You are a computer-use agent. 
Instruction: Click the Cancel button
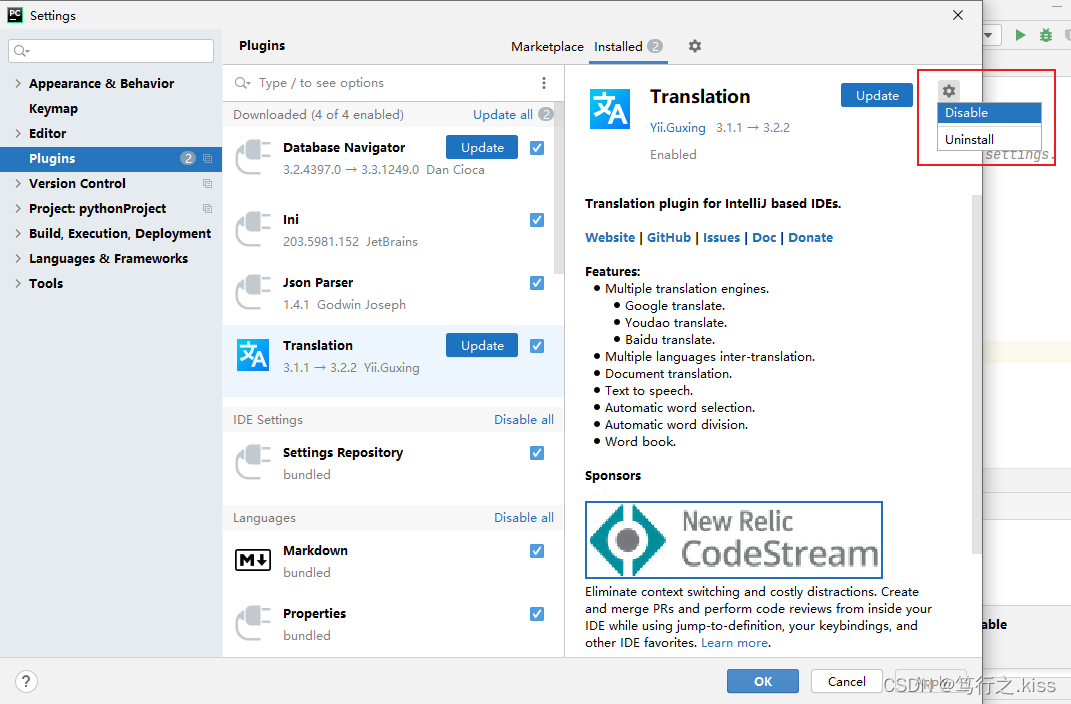(846, 681)
